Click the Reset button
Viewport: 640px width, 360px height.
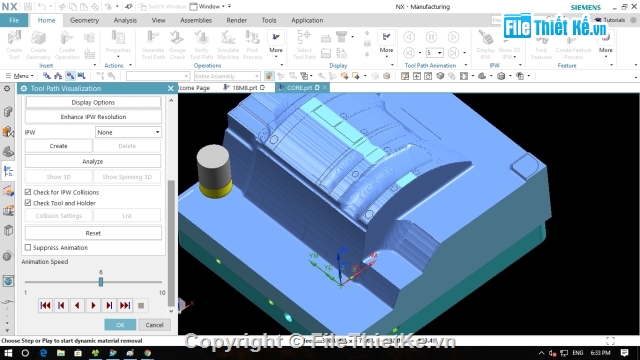(x=93, y=233)
